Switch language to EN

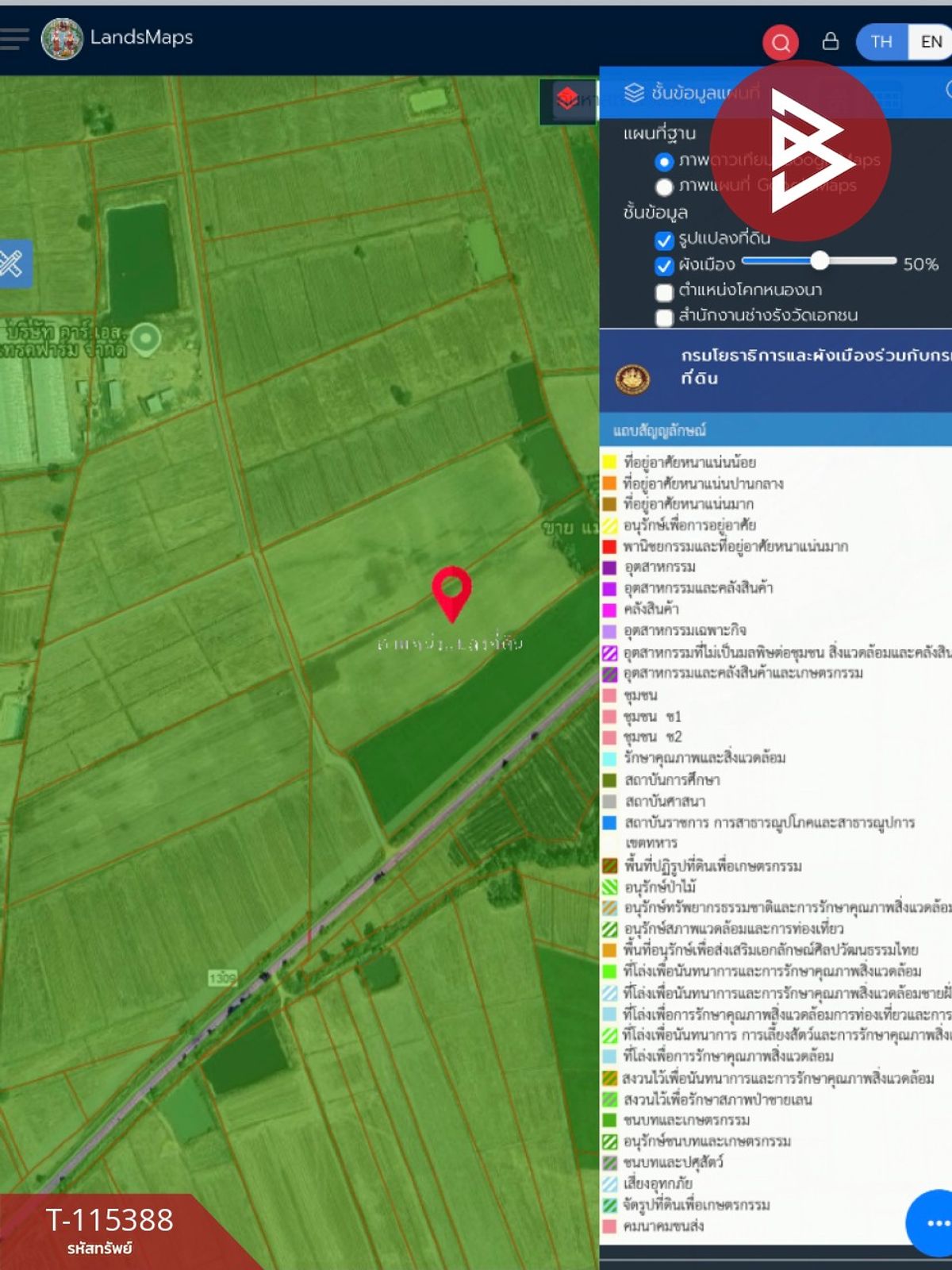point(931,41)
